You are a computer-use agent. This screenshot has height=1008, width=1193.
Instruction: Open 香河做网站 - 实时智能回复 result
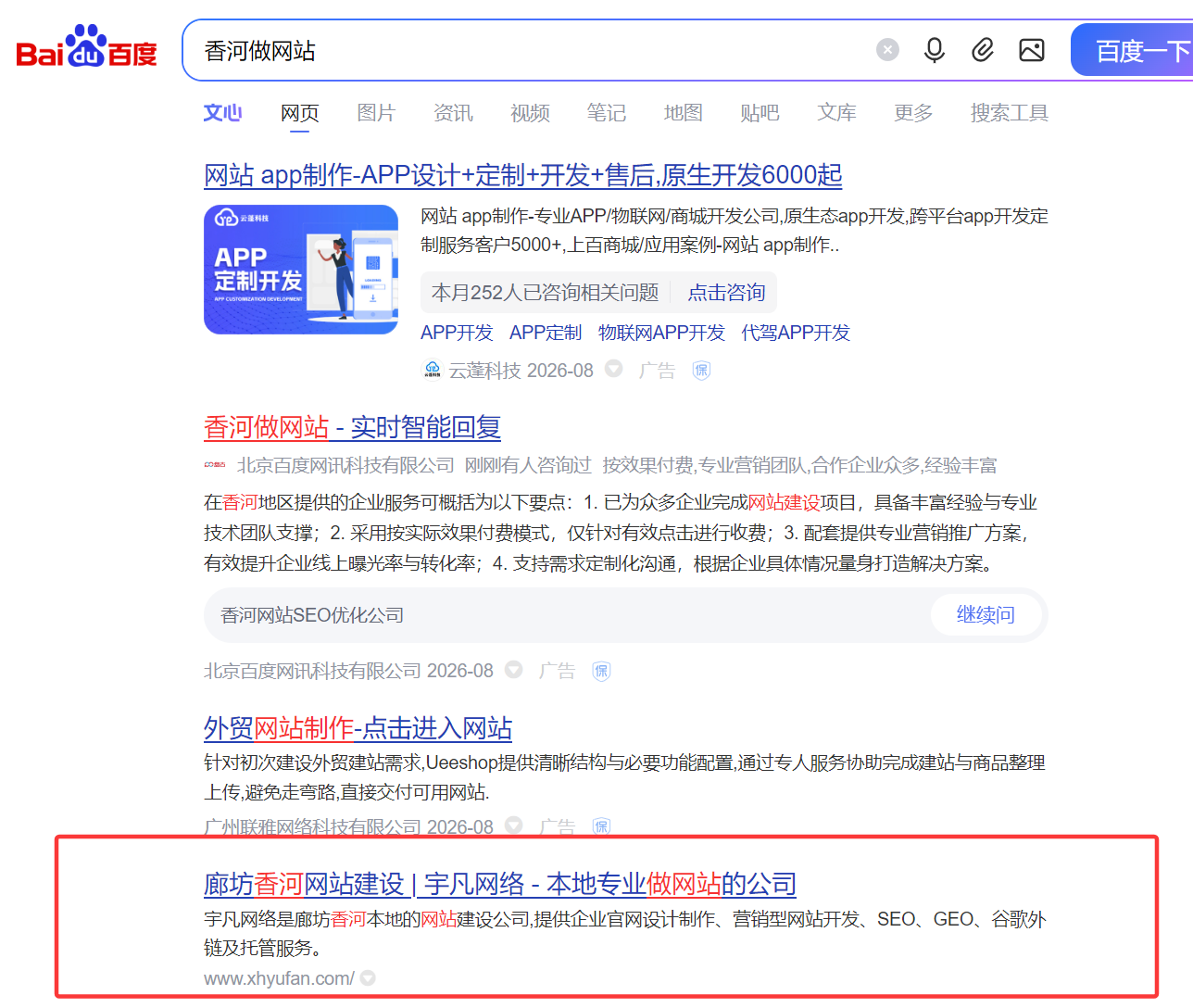[352, 427]
